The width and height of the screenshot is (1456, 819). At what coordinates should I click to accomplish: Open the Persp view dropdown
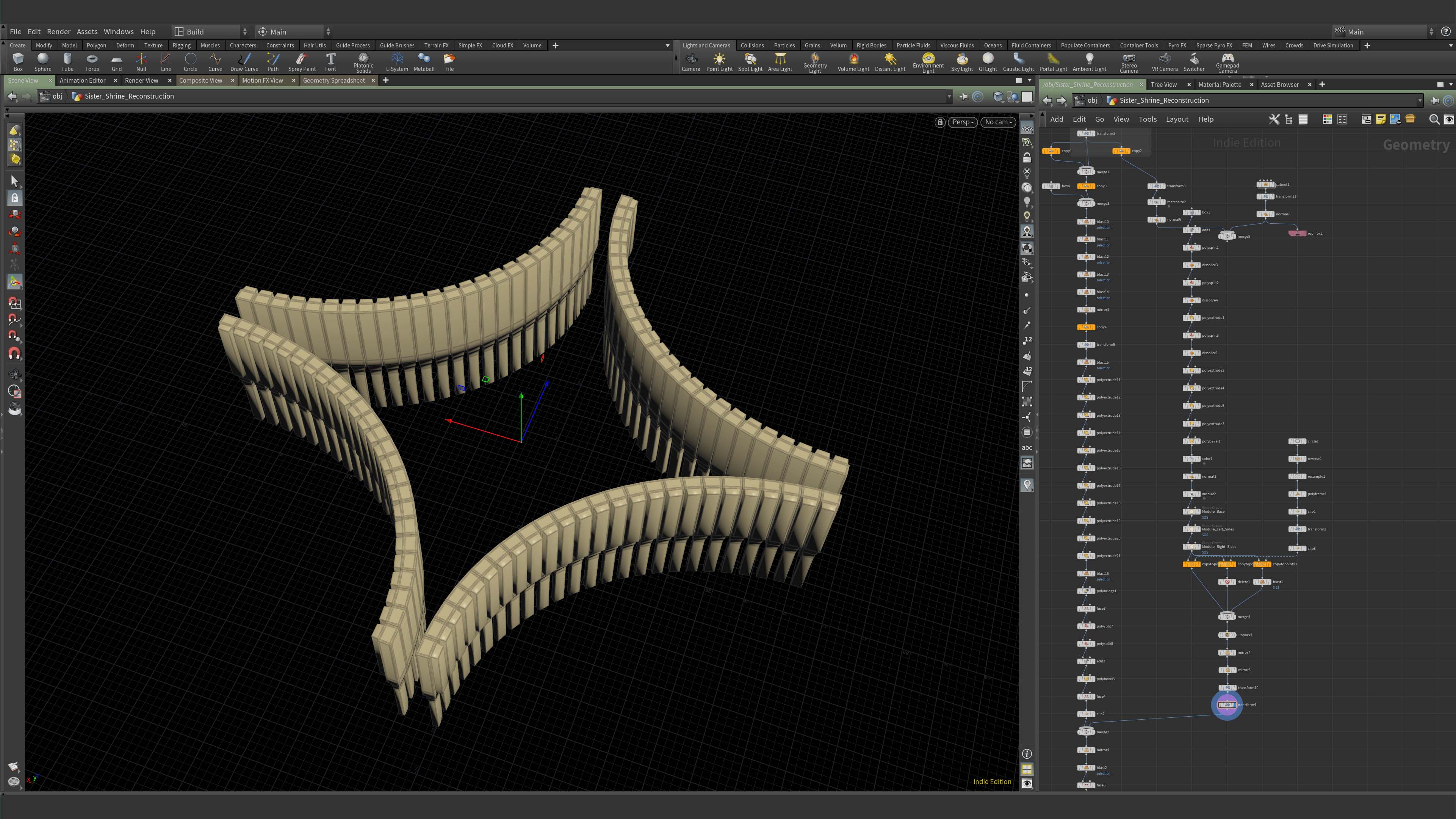click(x=962, y=122)
